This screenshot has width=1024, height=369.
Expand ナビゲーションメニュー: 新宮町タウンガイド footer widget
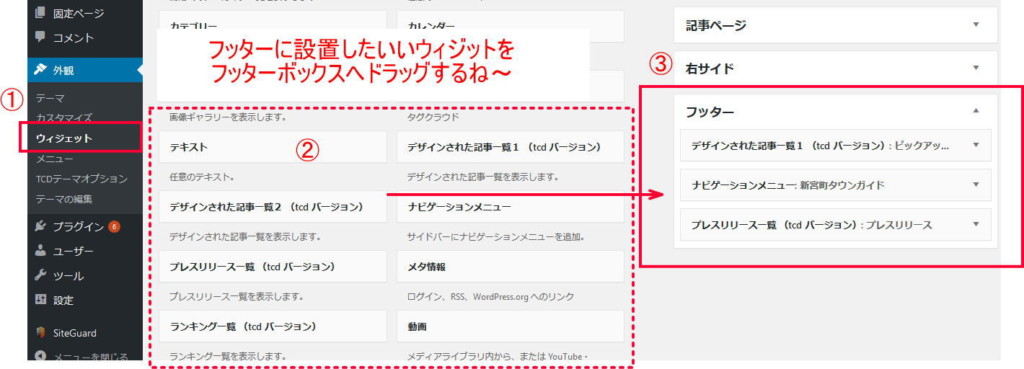click(x=976, y=185)
